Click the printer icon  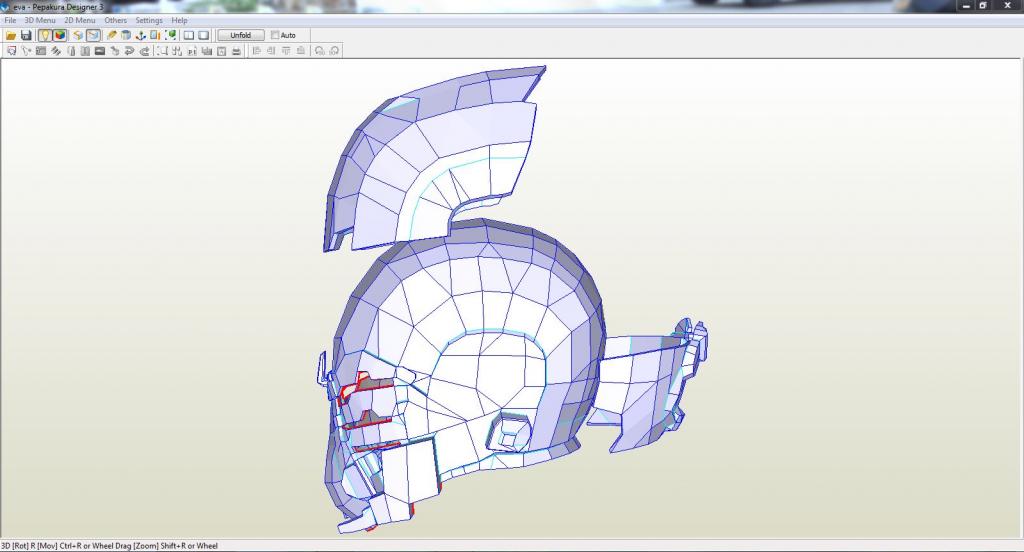point(236,50)
